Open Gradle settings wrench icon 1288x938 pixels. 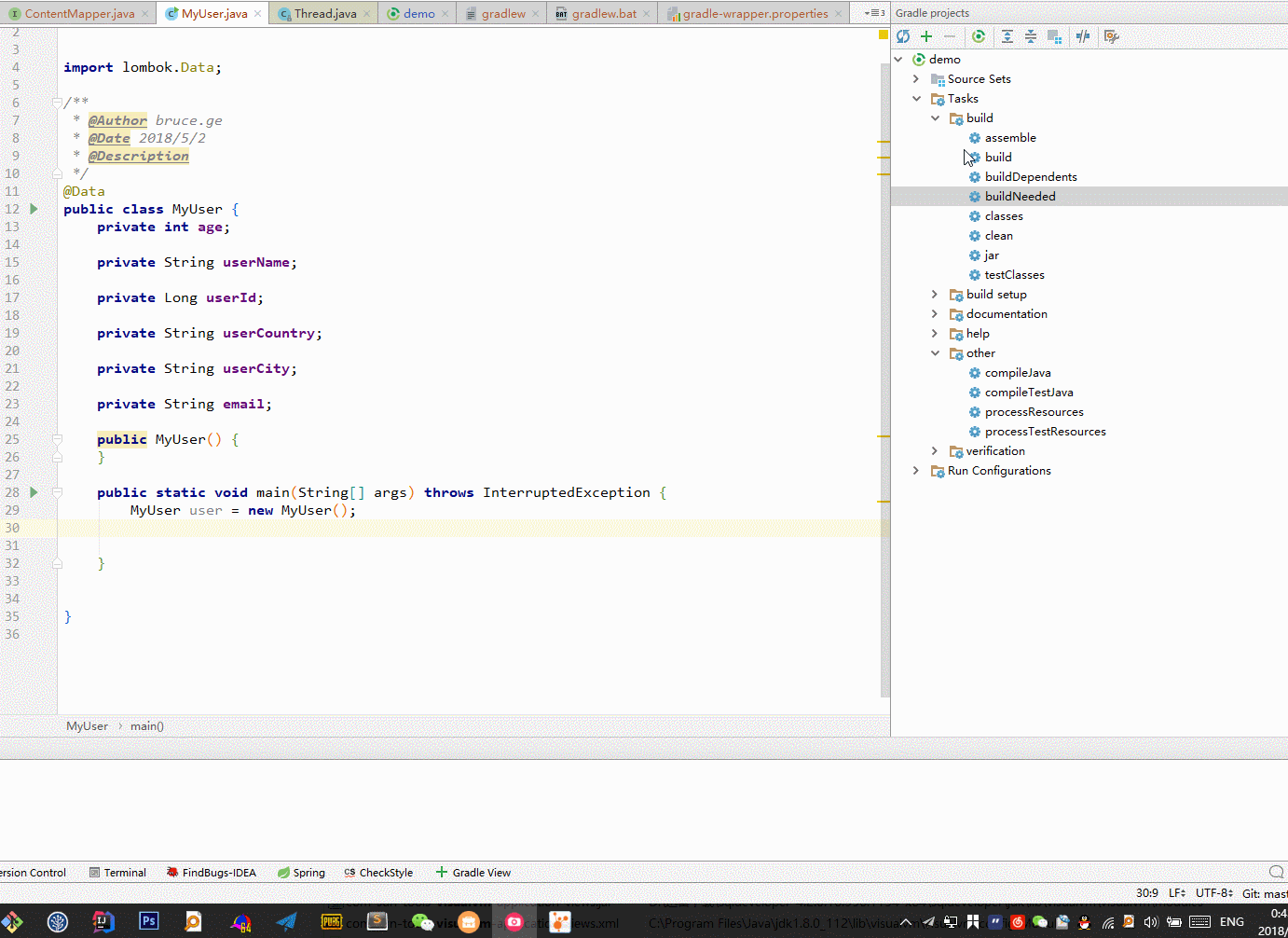(1111, 36)
